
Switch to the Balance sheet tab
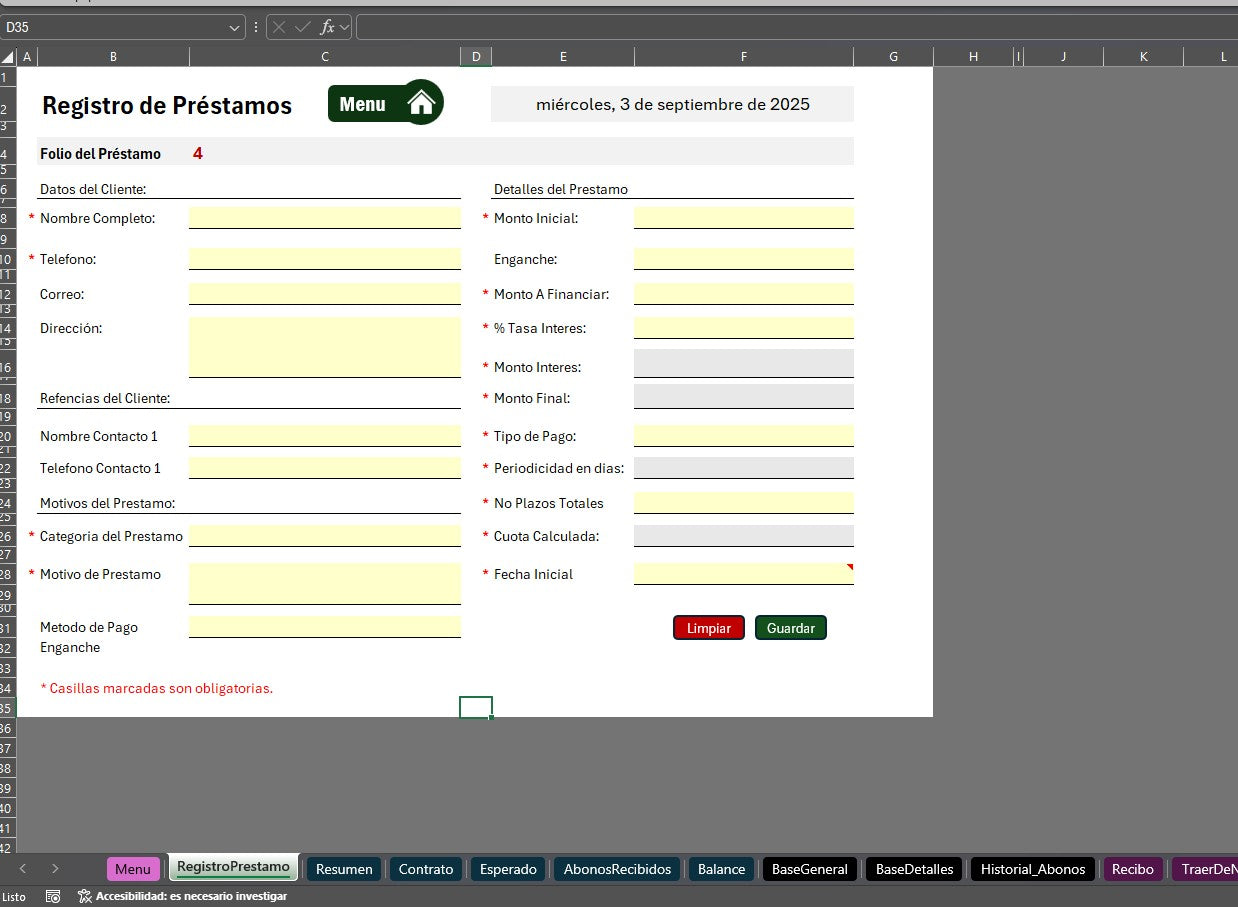pos(720,869)
